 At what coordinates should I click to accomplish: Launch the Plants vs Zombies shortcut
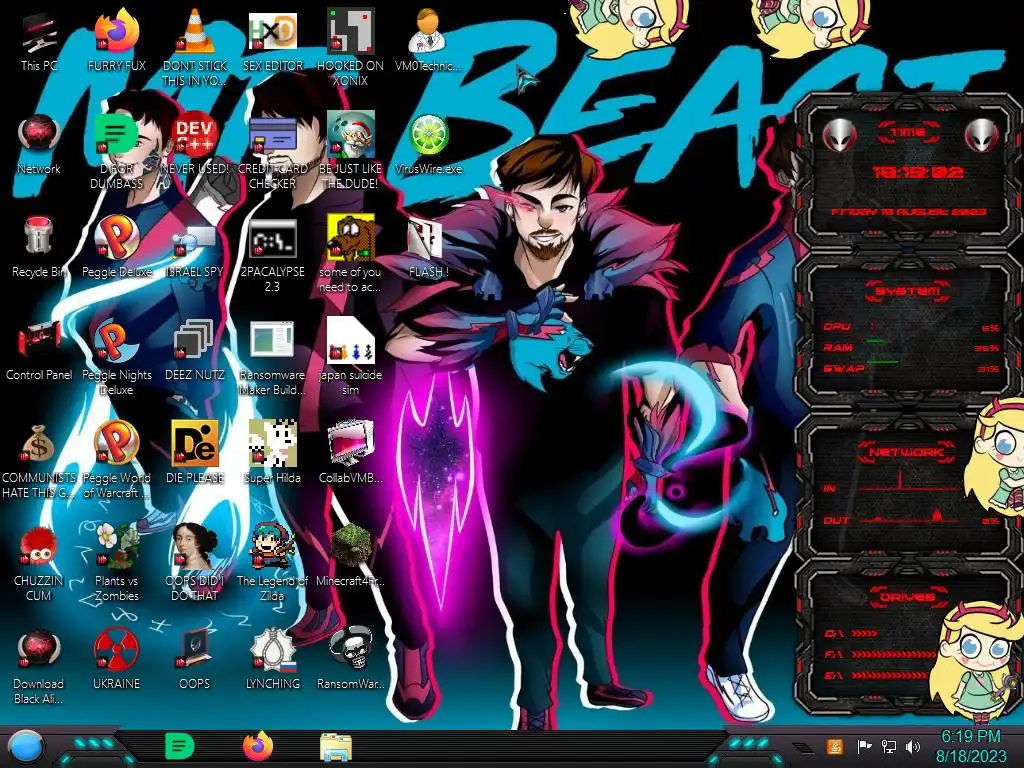tap(116, 563)
